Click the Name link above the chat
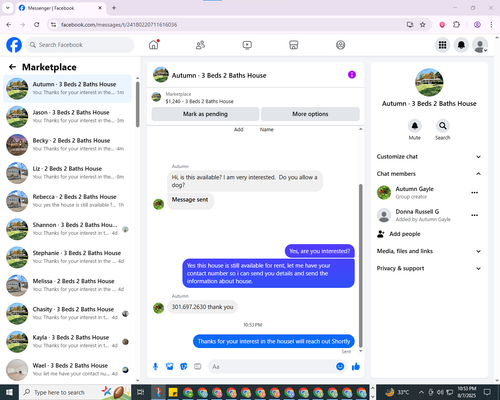This screenshot has height=400, width=500. click(x=267, y=129)
